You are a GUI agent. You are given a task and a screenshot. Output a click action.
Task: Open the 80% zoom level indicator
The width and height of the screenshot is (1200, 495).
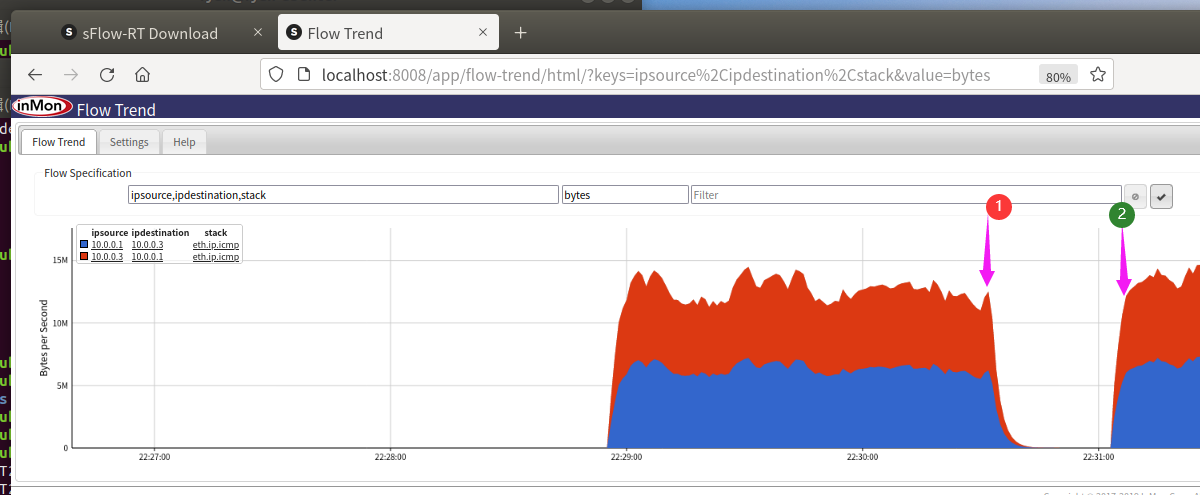(x=1057, y=76)
